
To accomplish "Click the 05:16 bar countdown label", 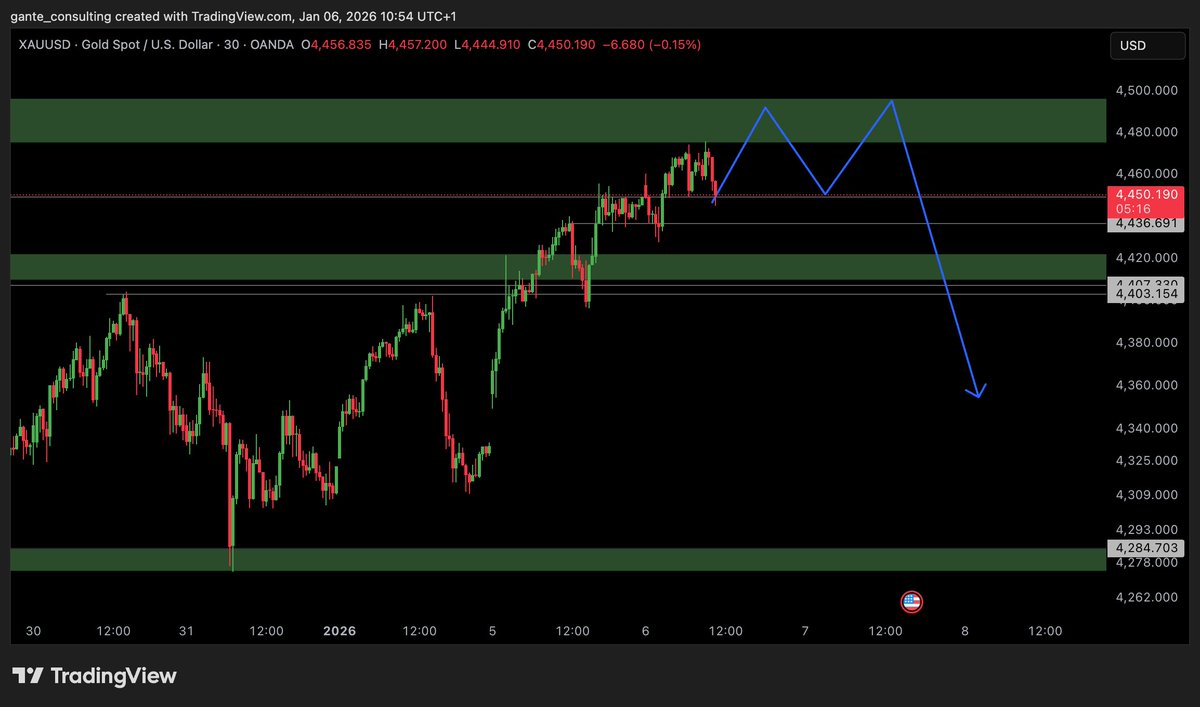I will click(x=1134, y=208).
